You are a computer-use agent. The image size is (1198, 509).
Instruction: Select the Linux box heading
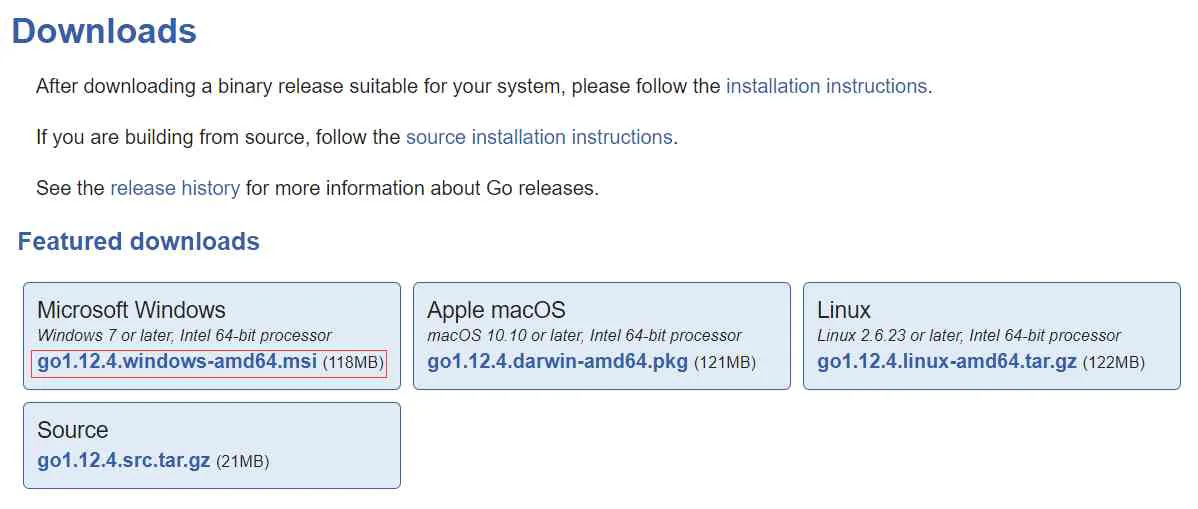(843, 310)
